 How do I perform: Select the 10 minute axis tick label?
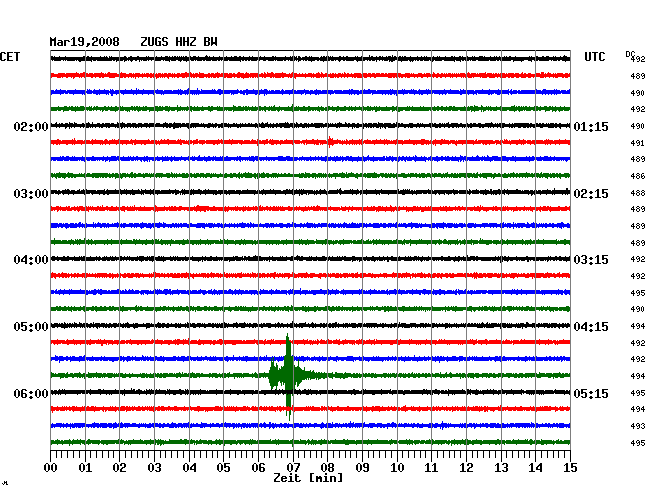click(397, 468)
